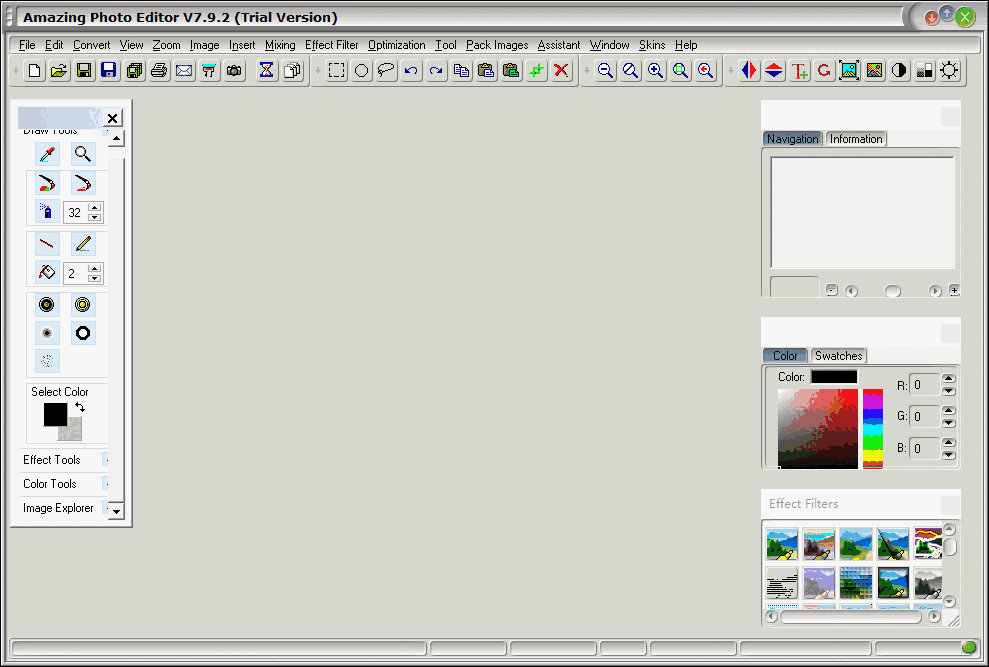Screen dimensions: 989x667
Task: Switch to the Information tab
Action: click(x=856, y=139)
